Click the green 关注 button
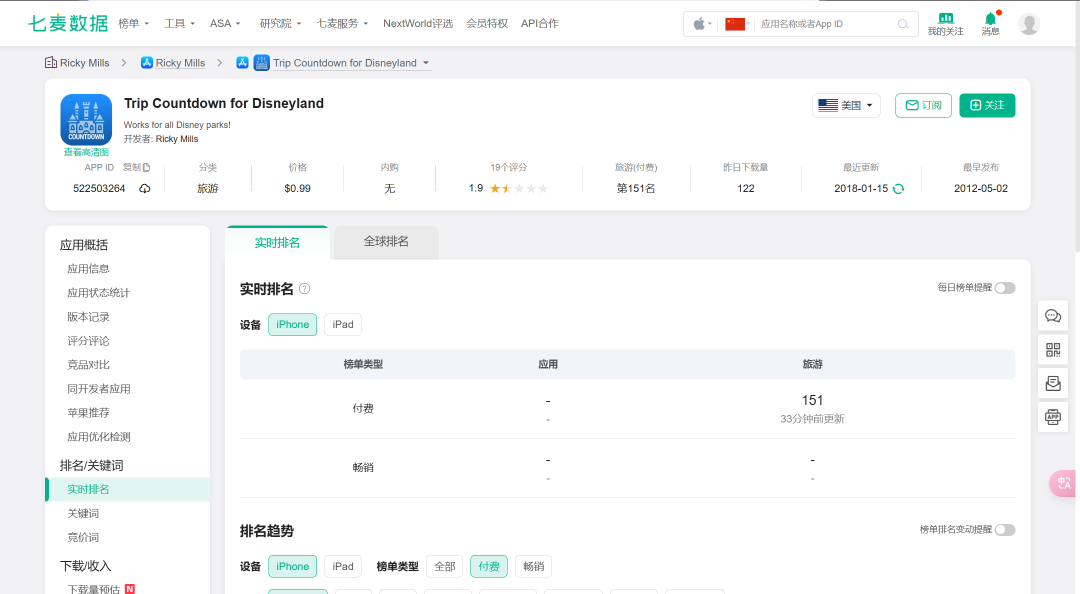The image size is (1080, 594). coord(987,105)
